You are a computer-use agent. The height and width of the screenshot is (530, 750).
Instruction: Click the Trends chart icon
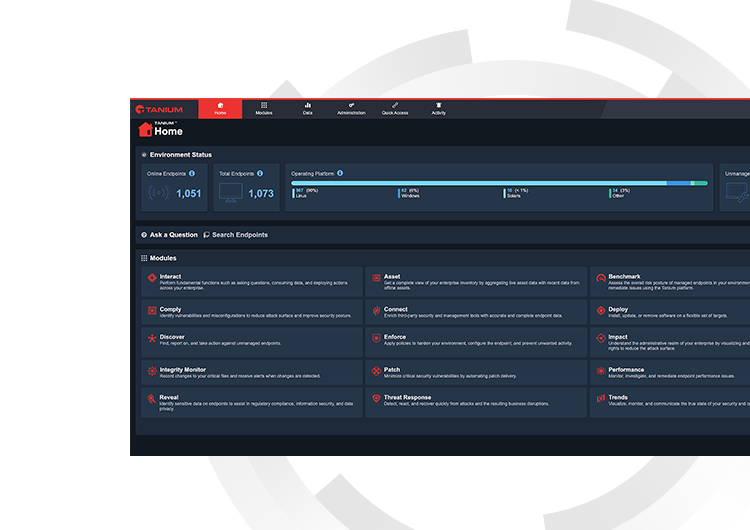(x=601, y=398)
